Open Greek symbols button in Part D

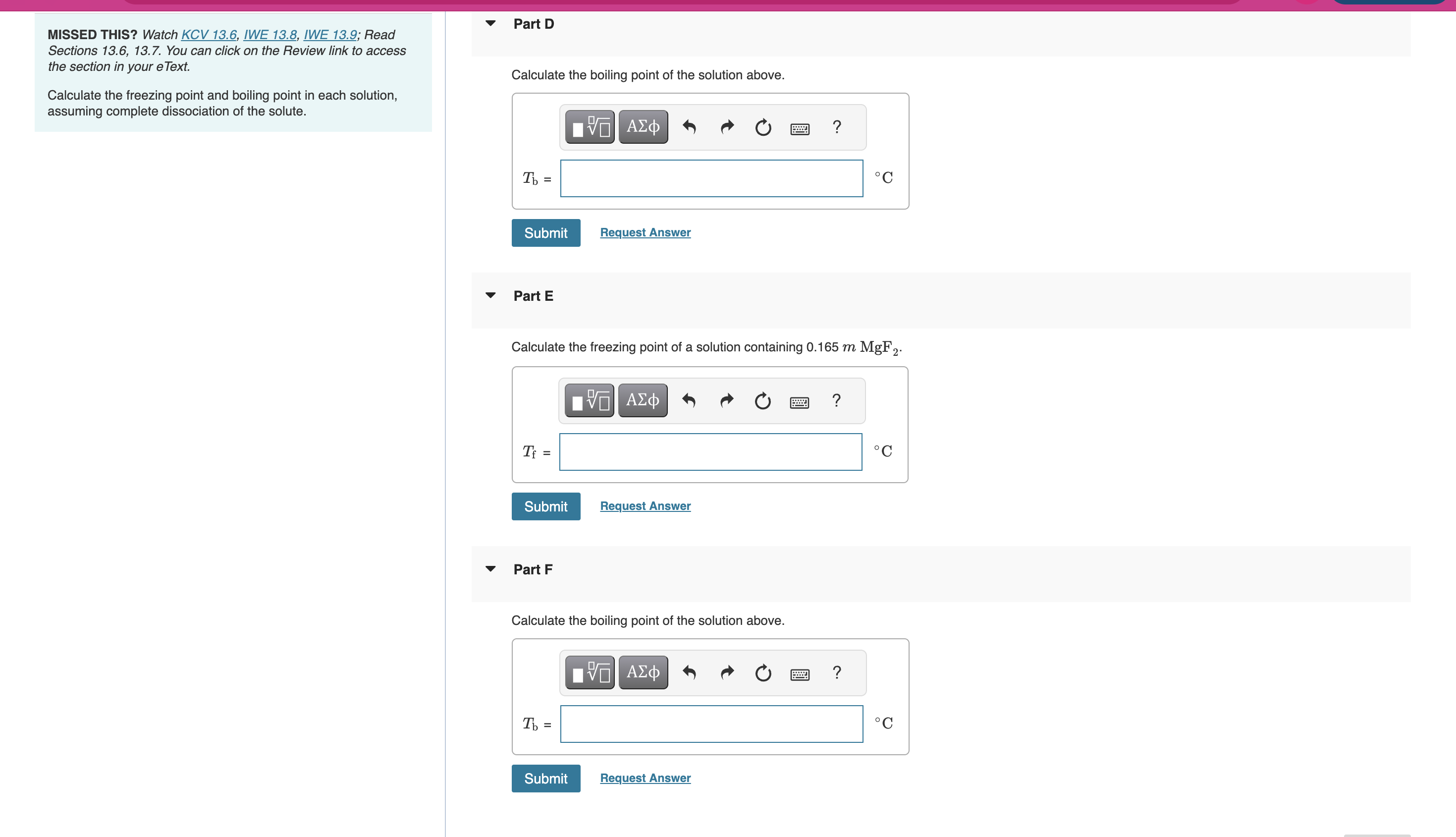643,126
